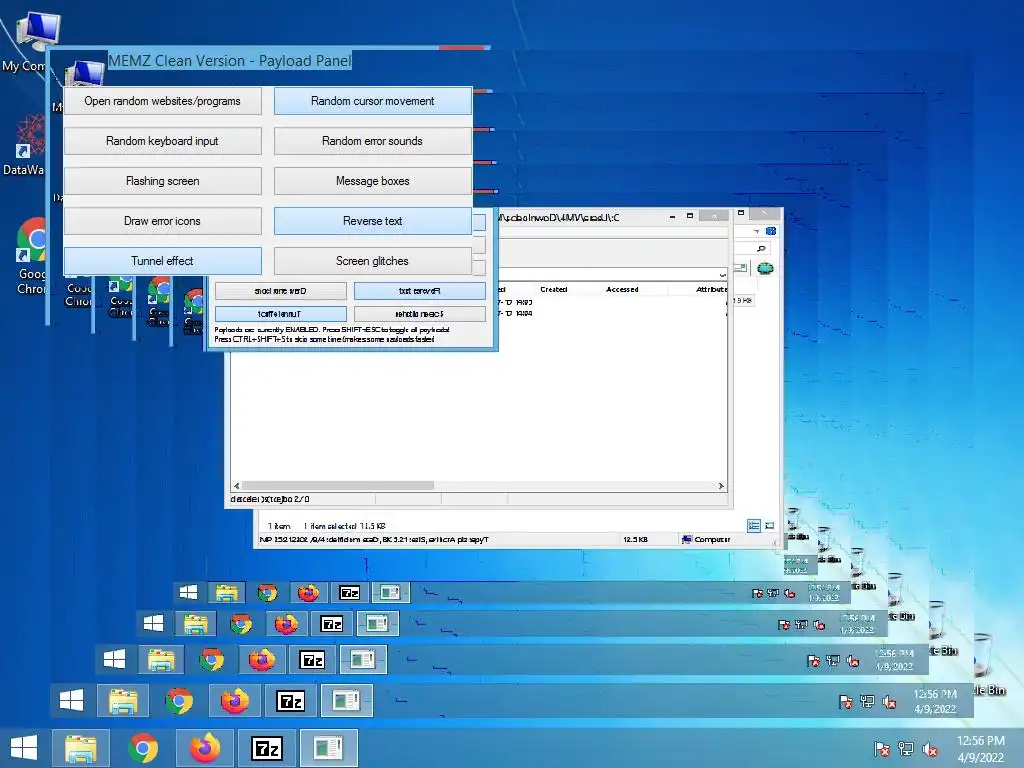Open the blue help icon in the Explorer window

771,231
